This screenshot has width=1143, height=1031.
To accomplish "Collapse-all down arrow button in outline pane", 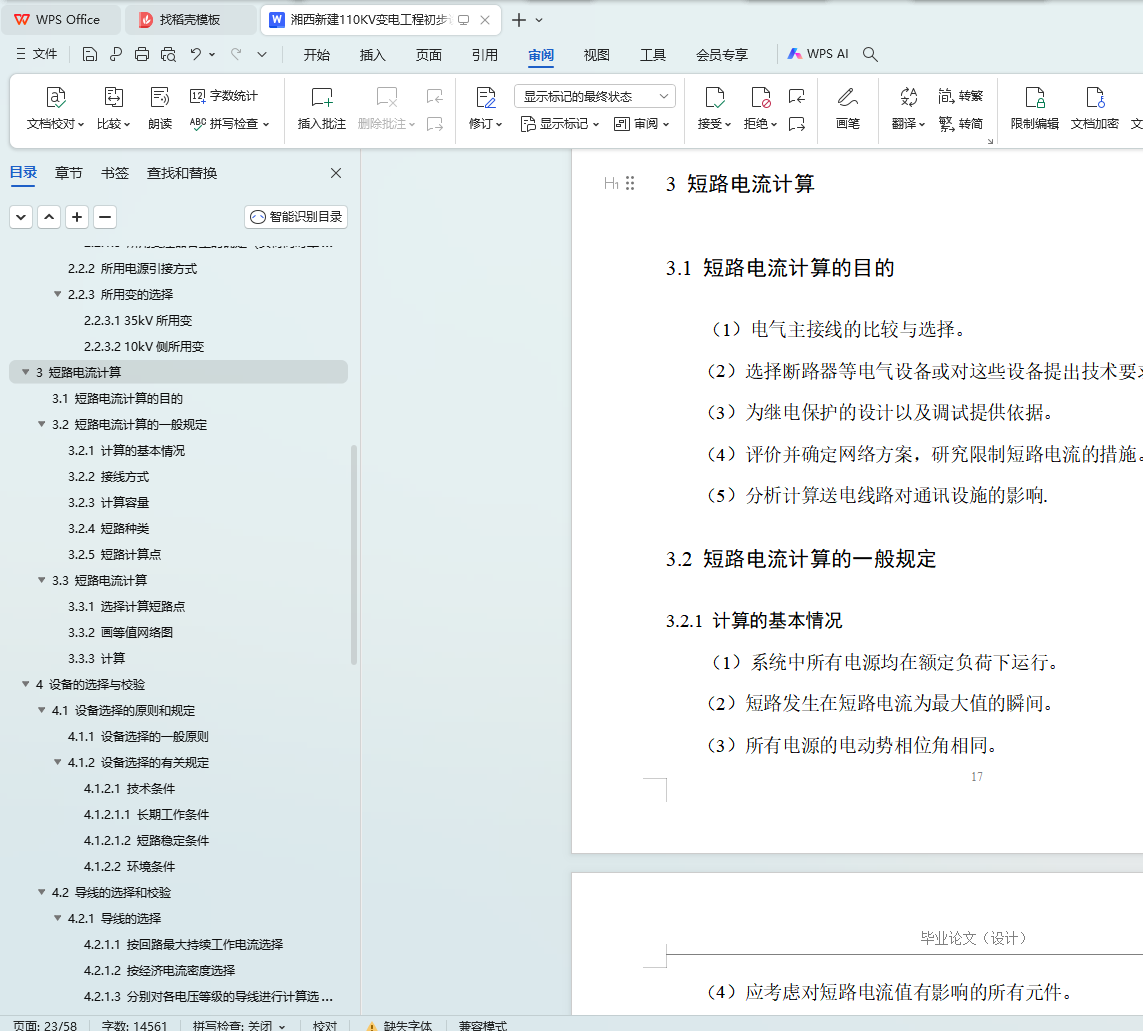I will click(x=21, y=217).
